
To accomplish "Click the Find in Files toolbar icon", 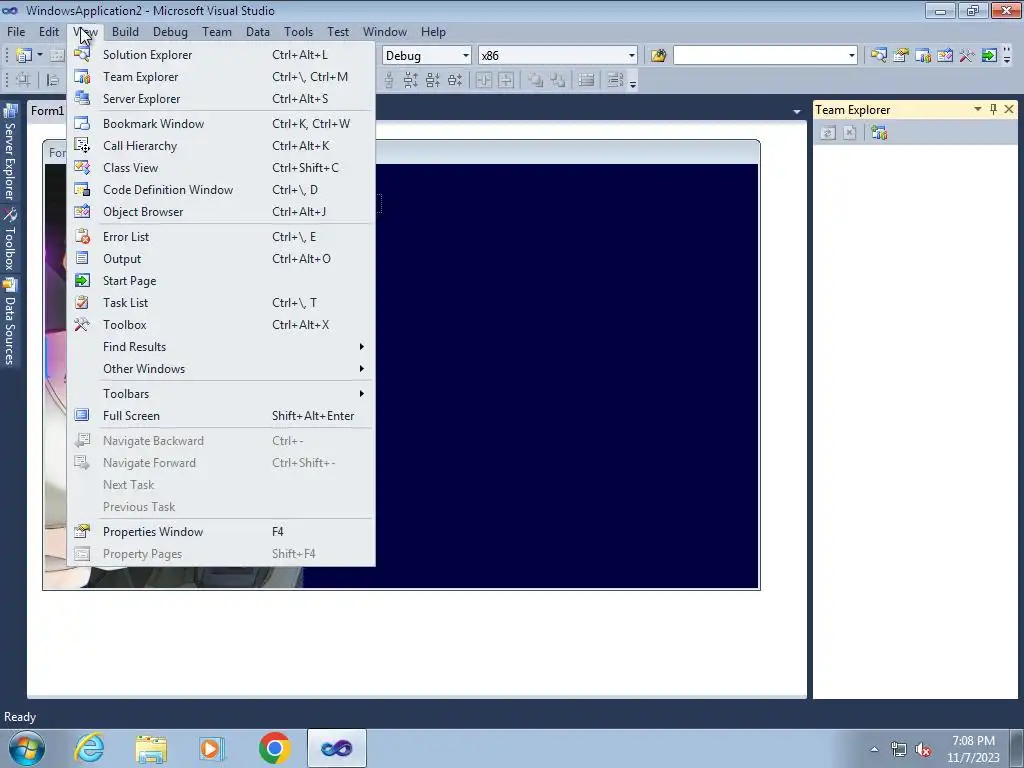I will pos(658,56).
